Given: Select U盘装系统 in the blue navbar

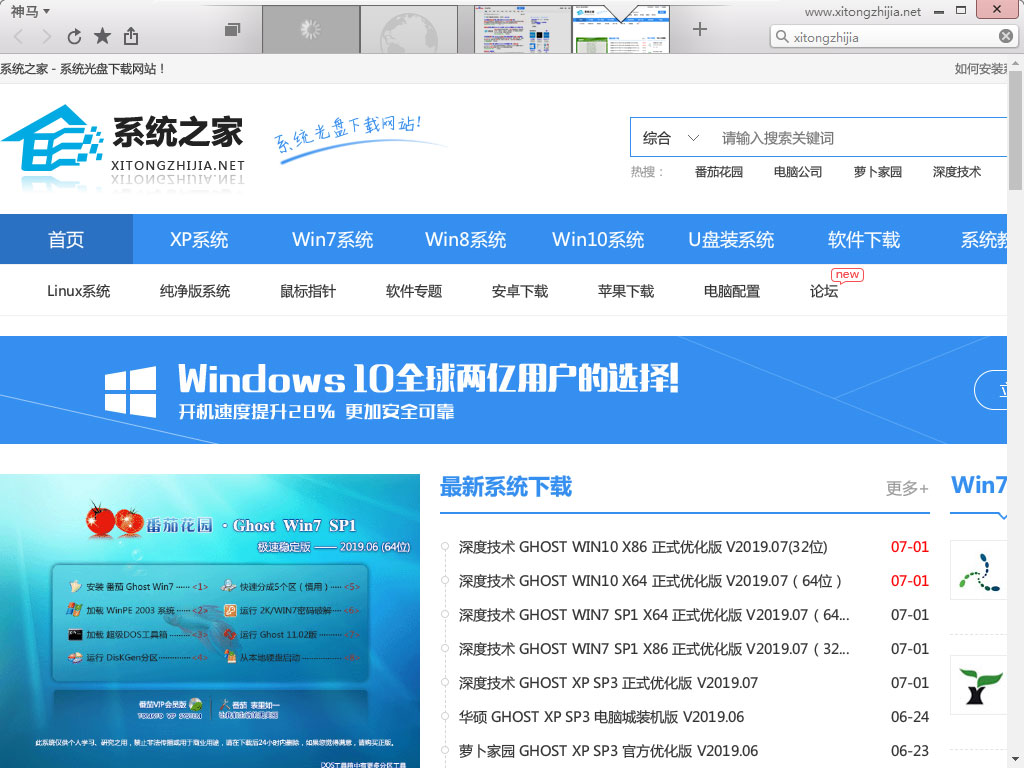Looking at the screenshot, I should [x=731, y=240].
